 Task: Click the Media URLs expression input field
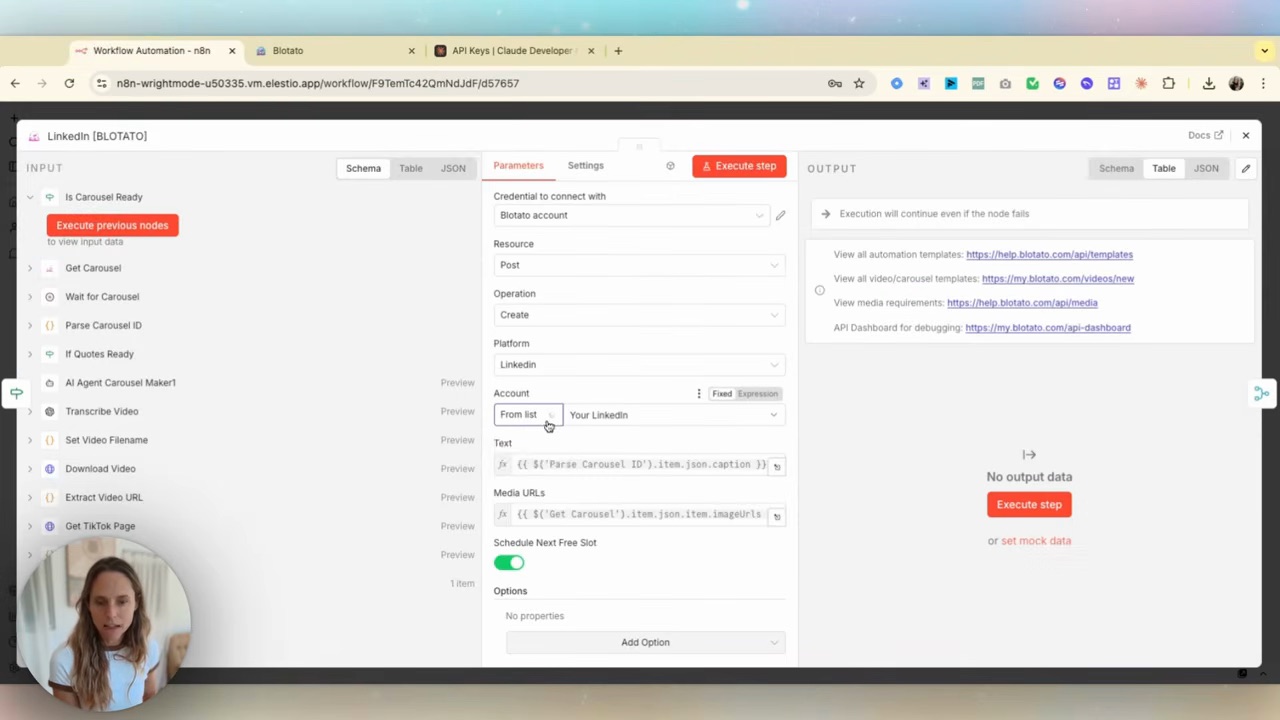(x=640, y=515)
